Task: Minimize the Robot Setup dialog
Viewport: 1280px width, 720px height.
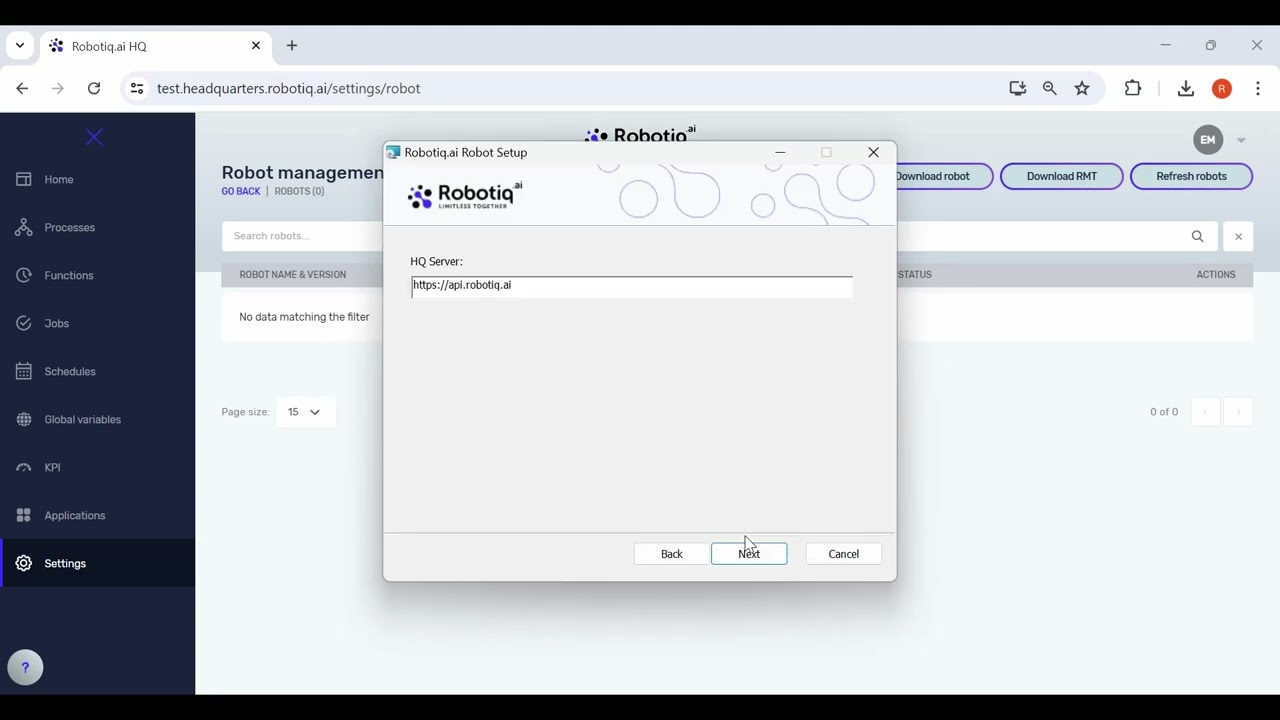Action: point(780,153)
